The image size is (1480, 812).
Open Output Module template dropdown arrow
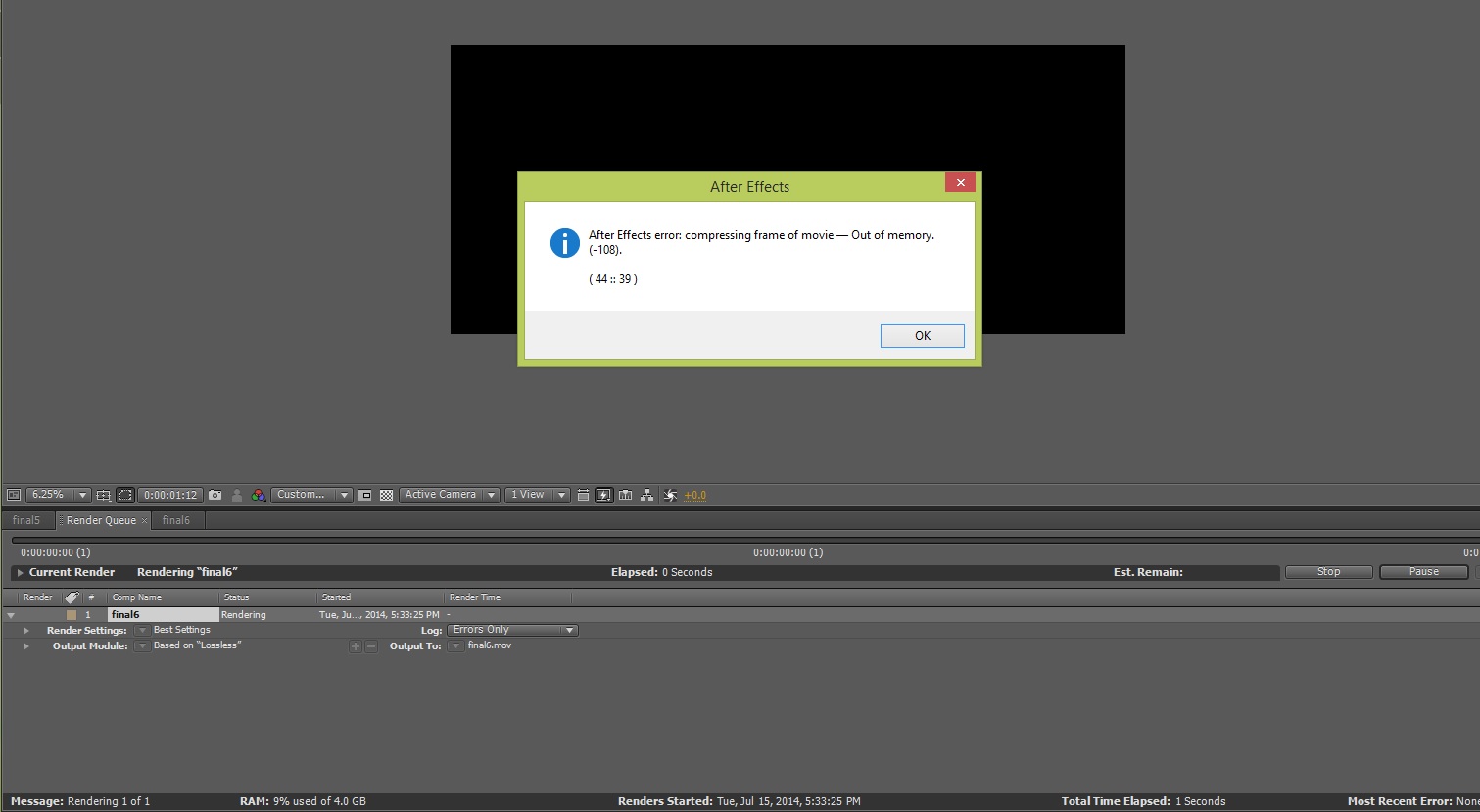click(x=142, y=646)
